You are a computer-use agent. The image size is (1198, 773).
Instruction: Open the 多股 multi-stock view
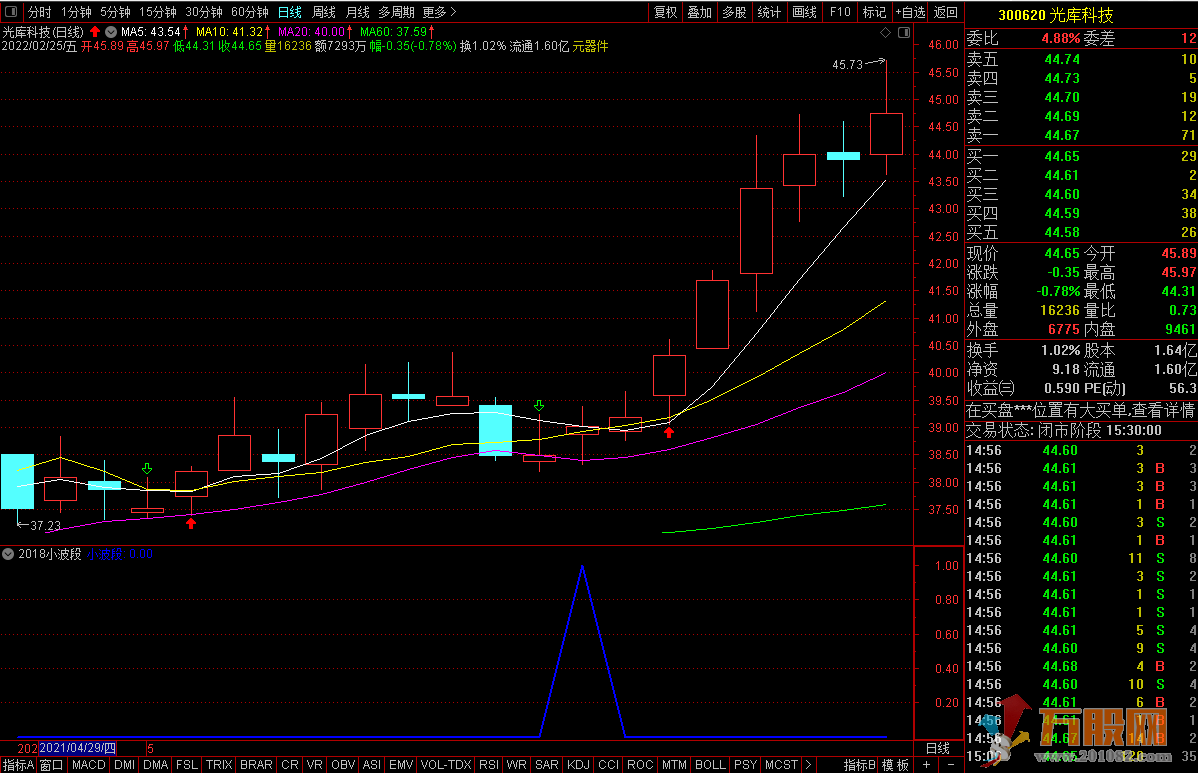pos(734,11)
